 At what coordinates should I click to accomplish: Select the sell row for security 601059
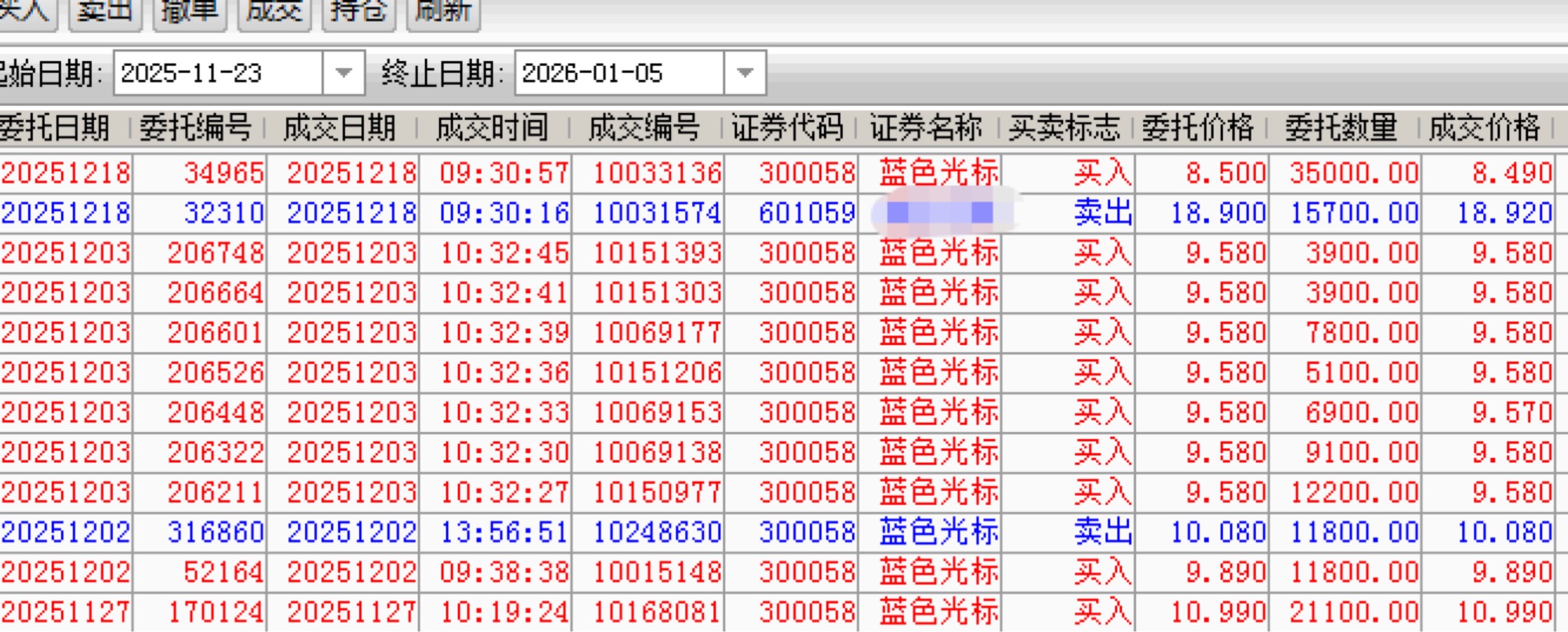click(807, 213)
